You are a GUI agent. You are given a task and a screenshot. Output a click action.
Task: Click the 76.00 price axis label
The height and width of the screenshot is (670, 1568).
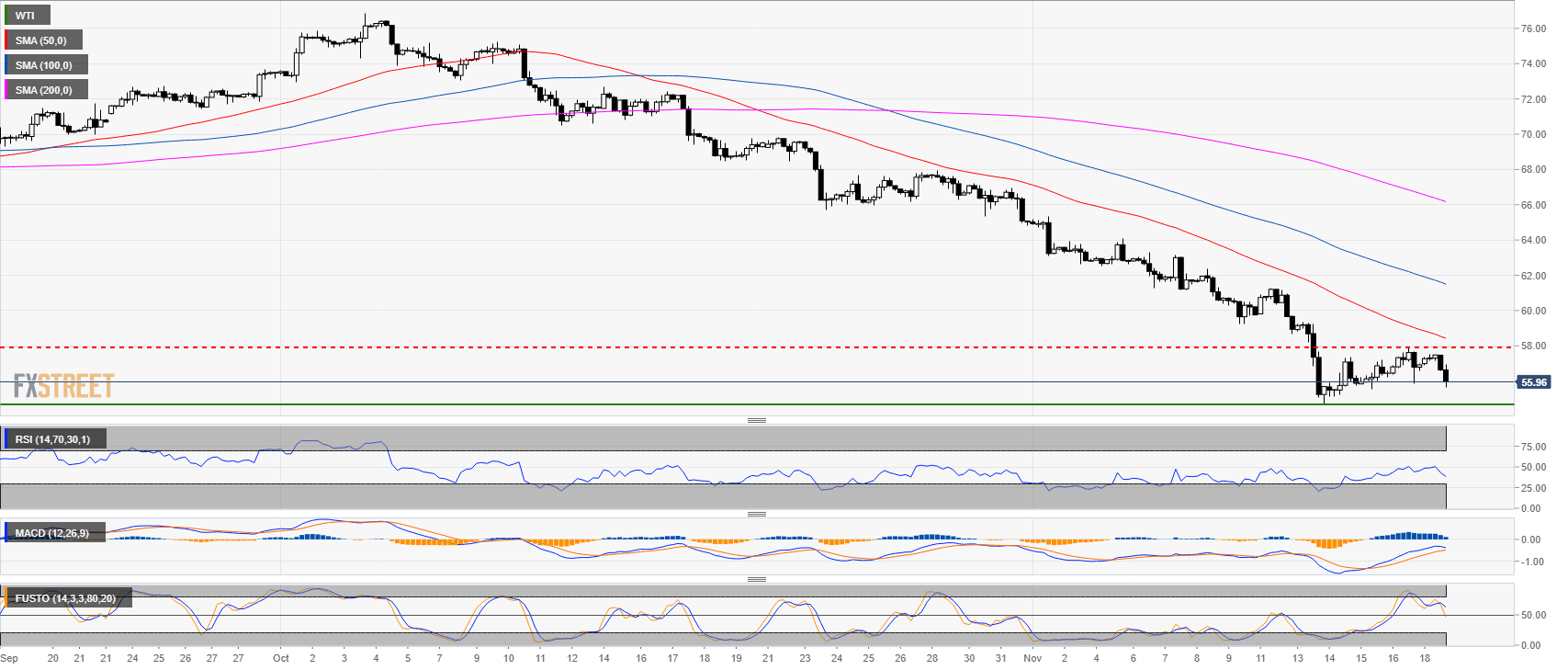pos(1532,28)
